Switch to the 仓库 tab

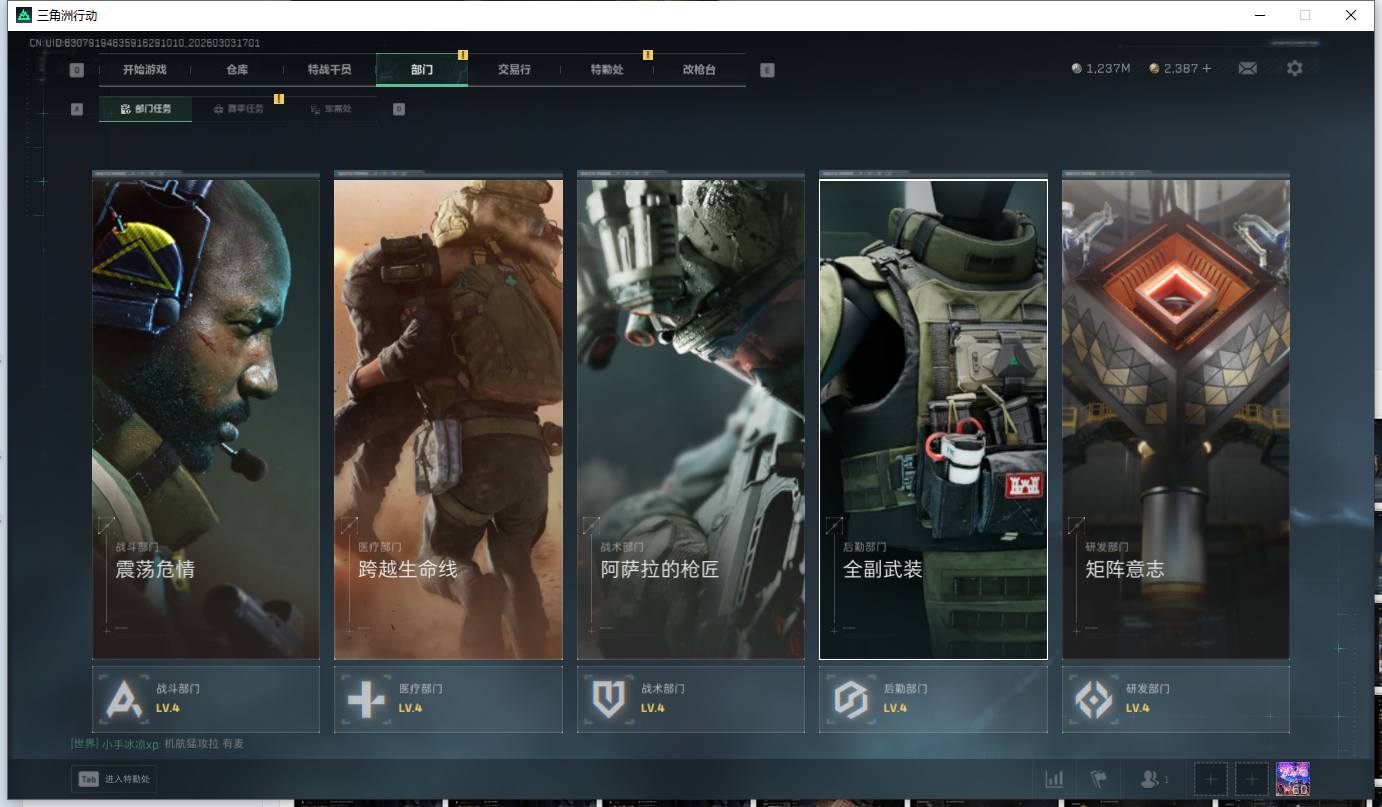[x=237, y=70]
